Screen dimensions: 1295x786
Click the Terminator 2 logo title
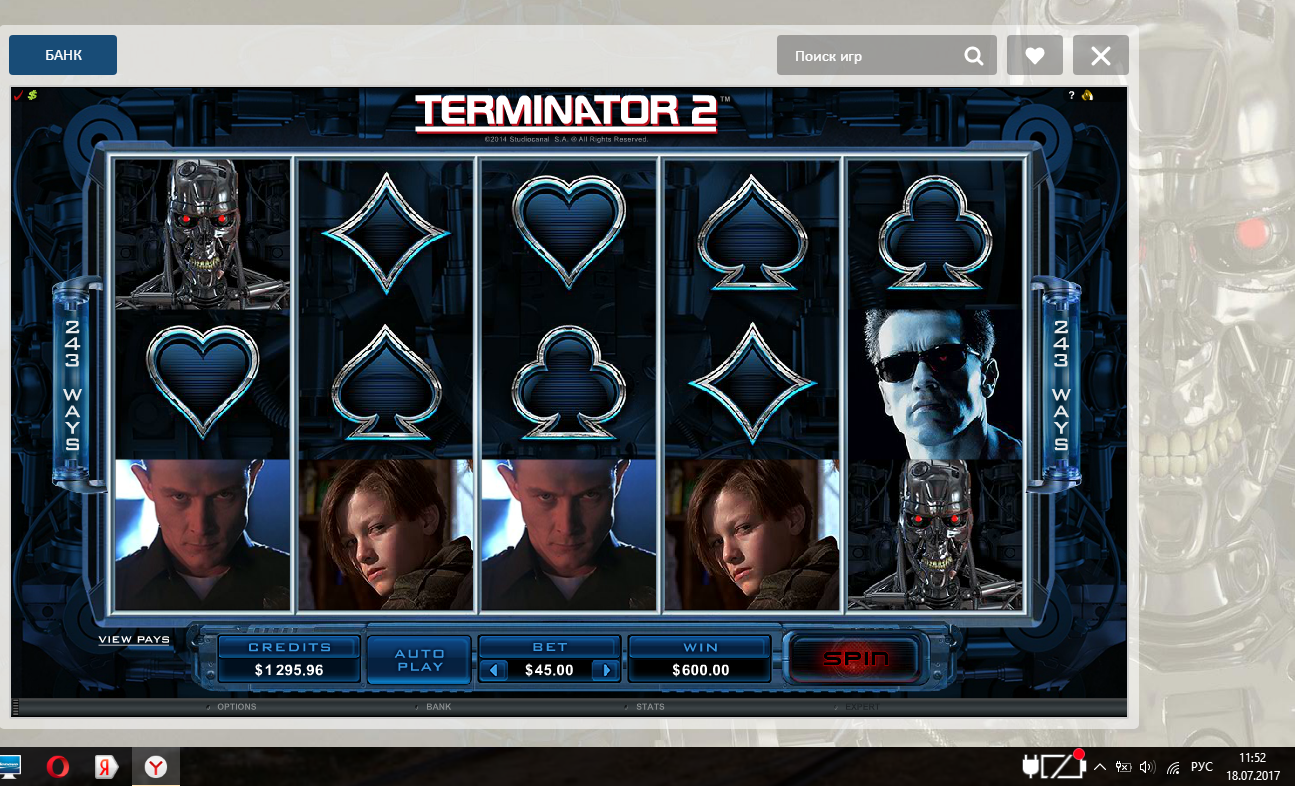pos(567,113)
